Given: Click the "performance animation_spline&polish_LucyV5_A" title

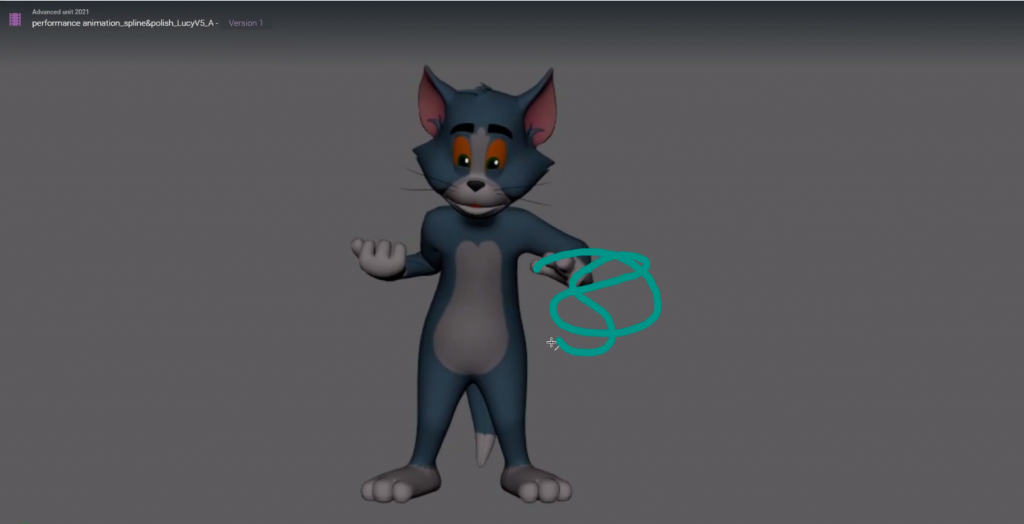Looking at the screenshot, I should 122,23.
